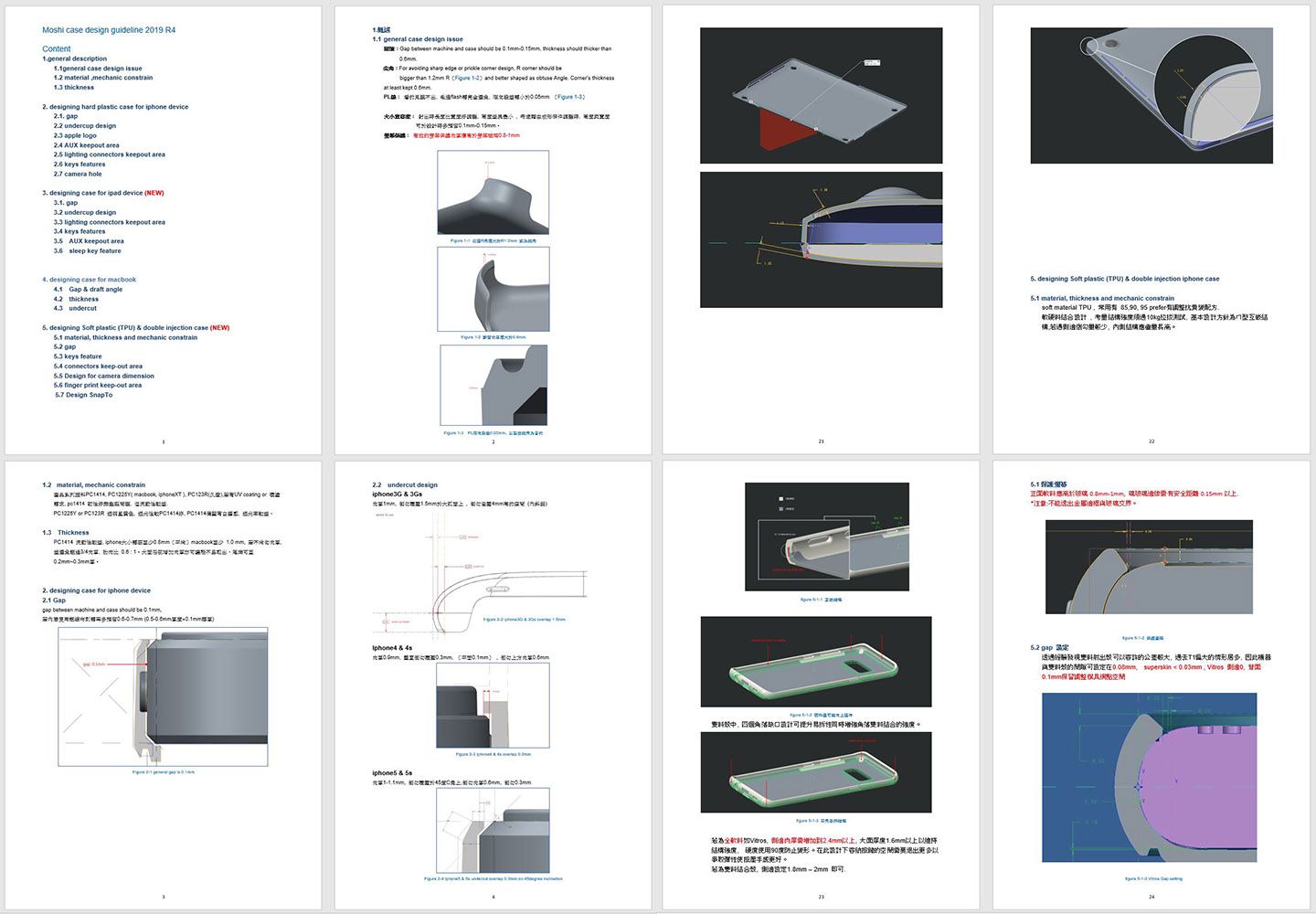
Task: Click the Moshi case design guideline title
Action: pos(109,30)
